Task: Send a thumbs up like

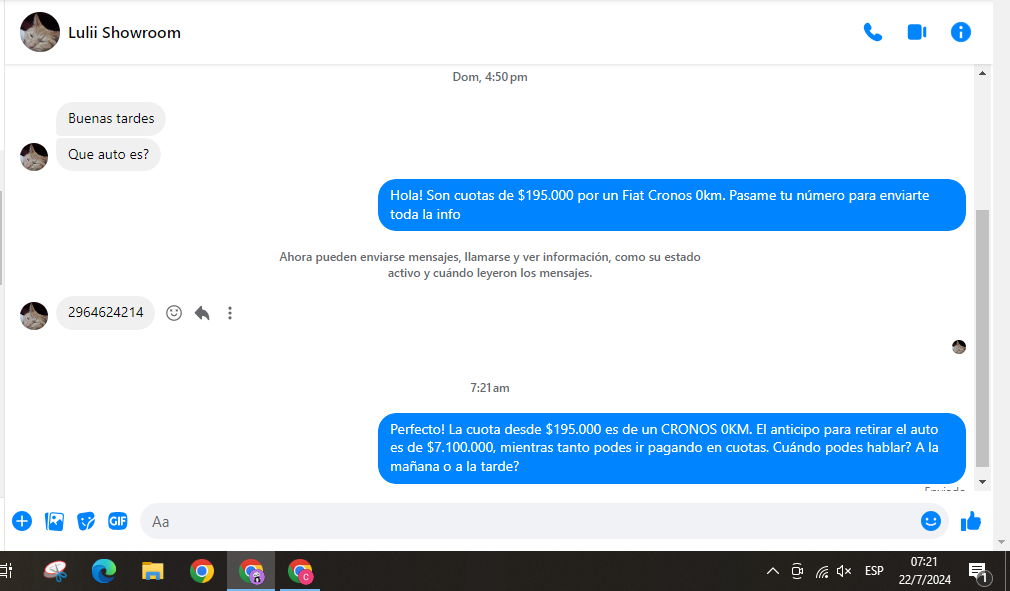Action: click(x=971, y=521)
